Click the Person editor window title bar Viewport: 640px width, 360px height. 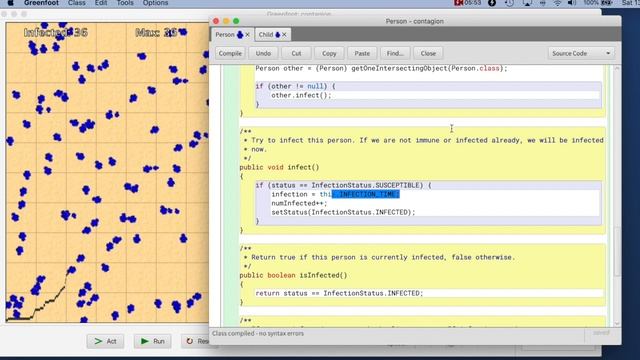[415, 21]
